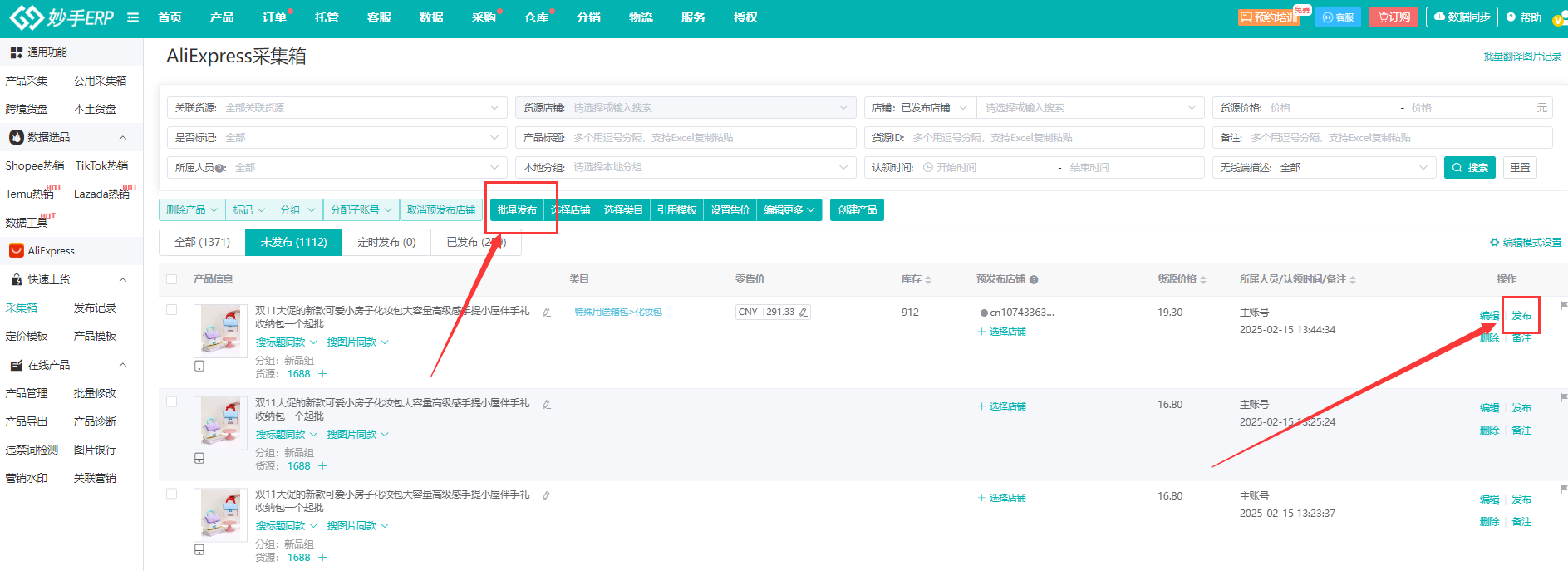Click the 数据同步 cloud button

click(1462, 17)
